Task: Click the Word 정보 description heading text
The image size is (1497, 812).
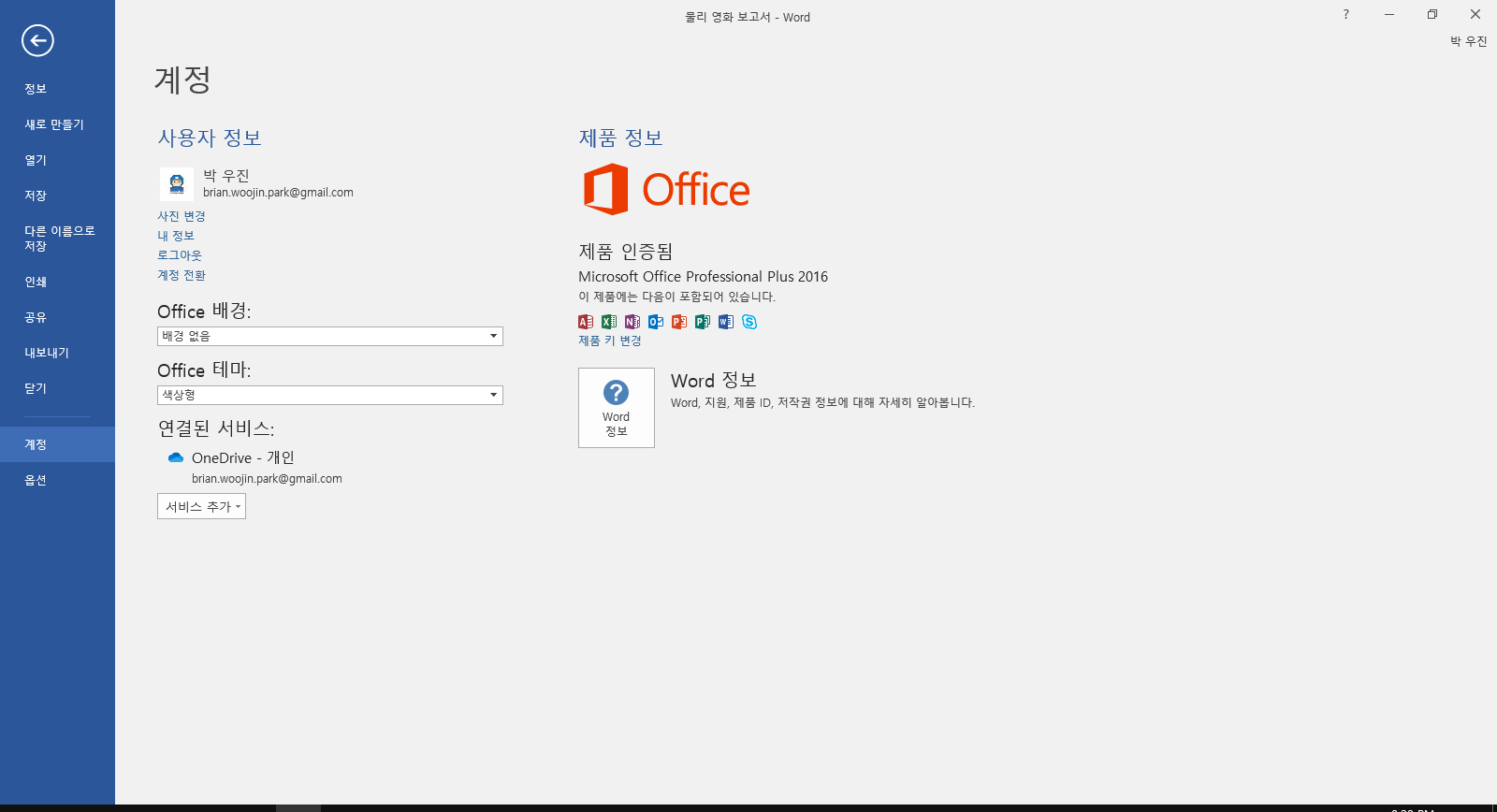Action: [x=714, y=381]
